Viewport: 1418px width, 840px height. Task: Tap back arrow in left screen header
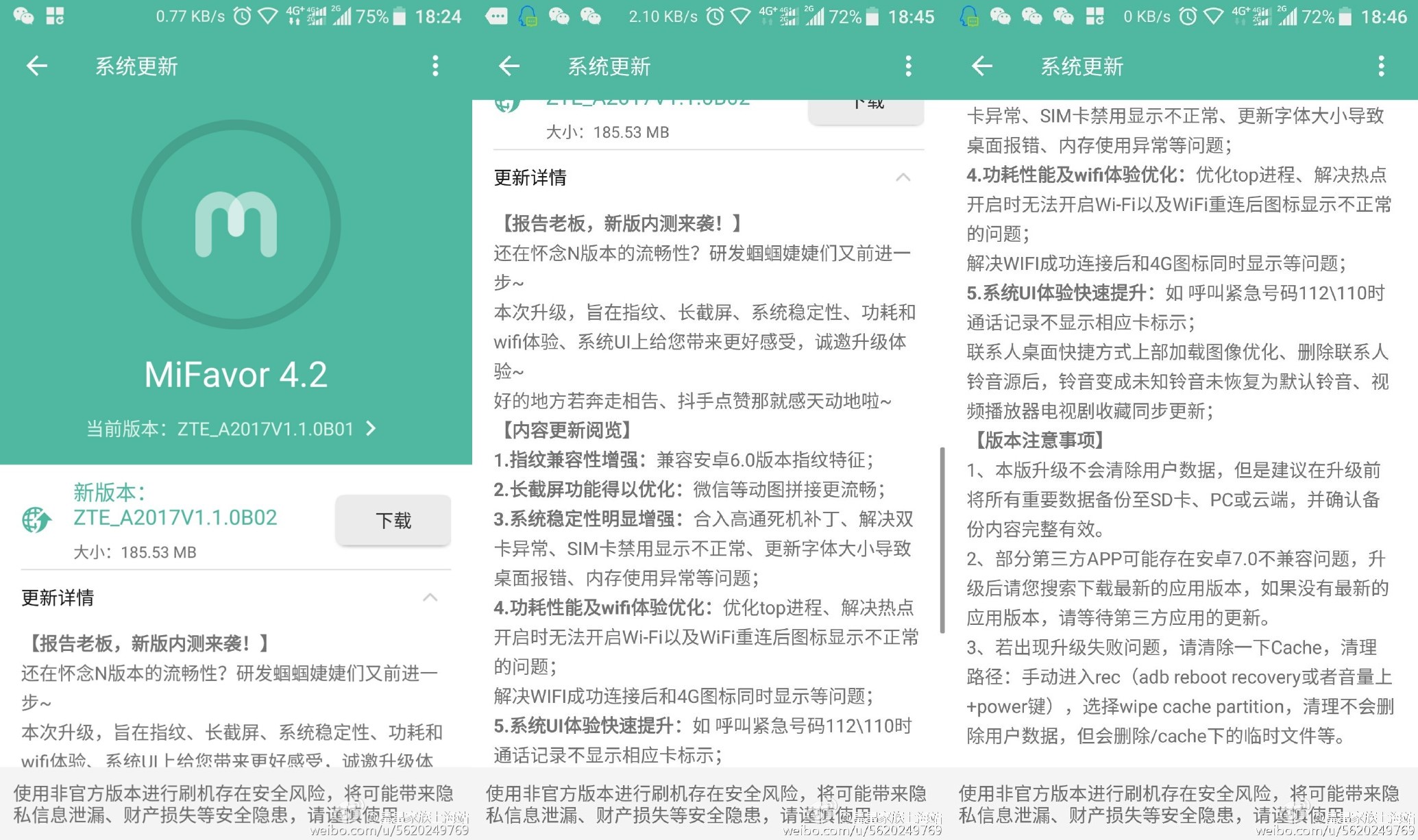pos(36,66)
